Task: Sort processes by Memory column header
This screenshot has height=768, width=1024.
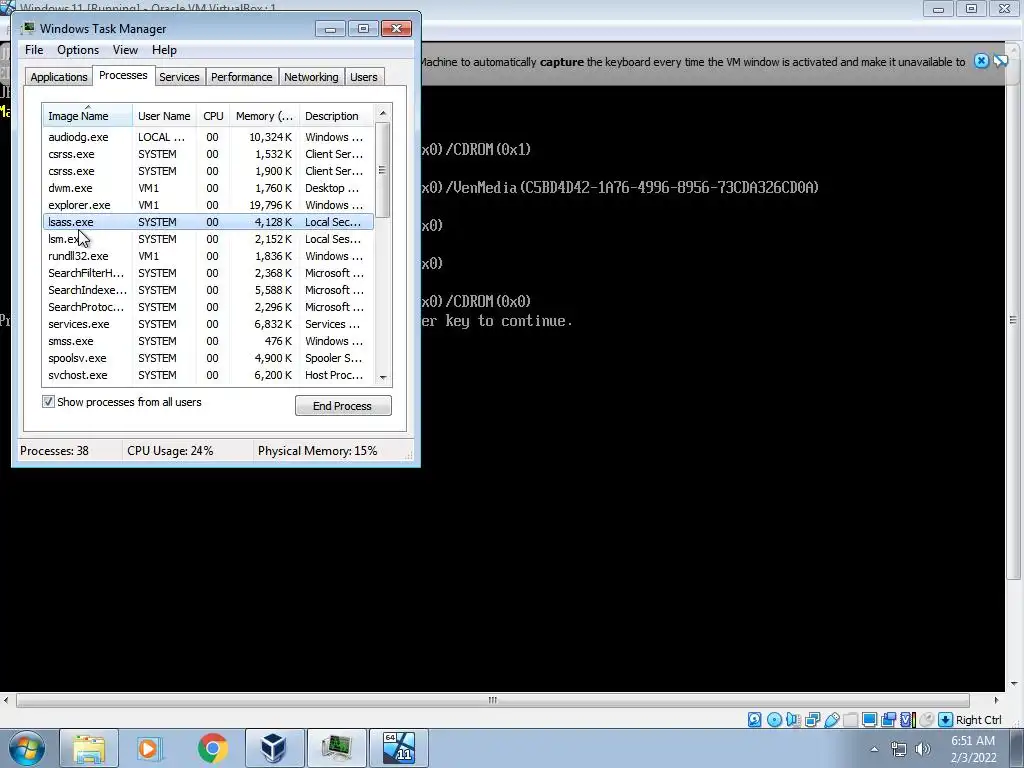Action: pos(264,116)
